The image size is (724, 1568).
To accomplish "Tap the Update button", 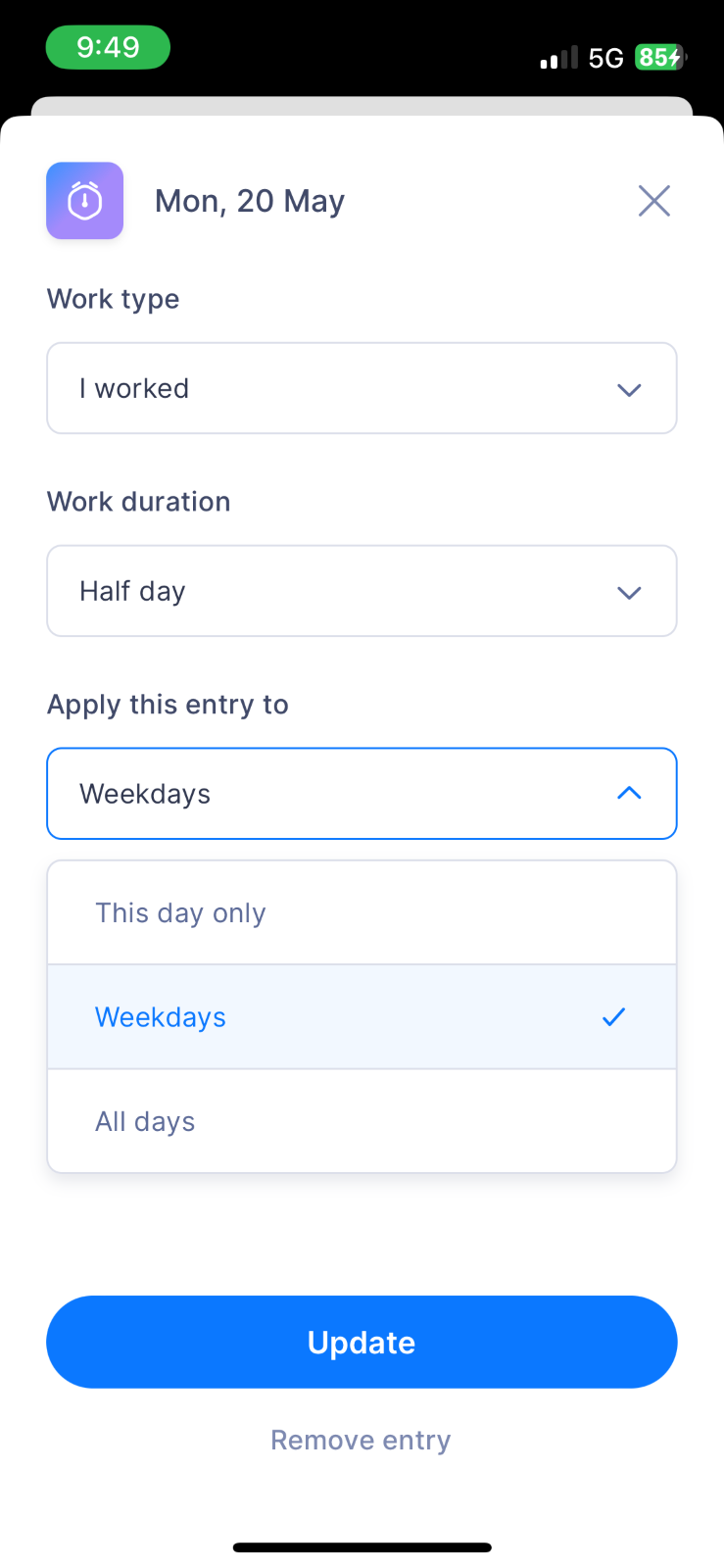I will coord(362,1342).
